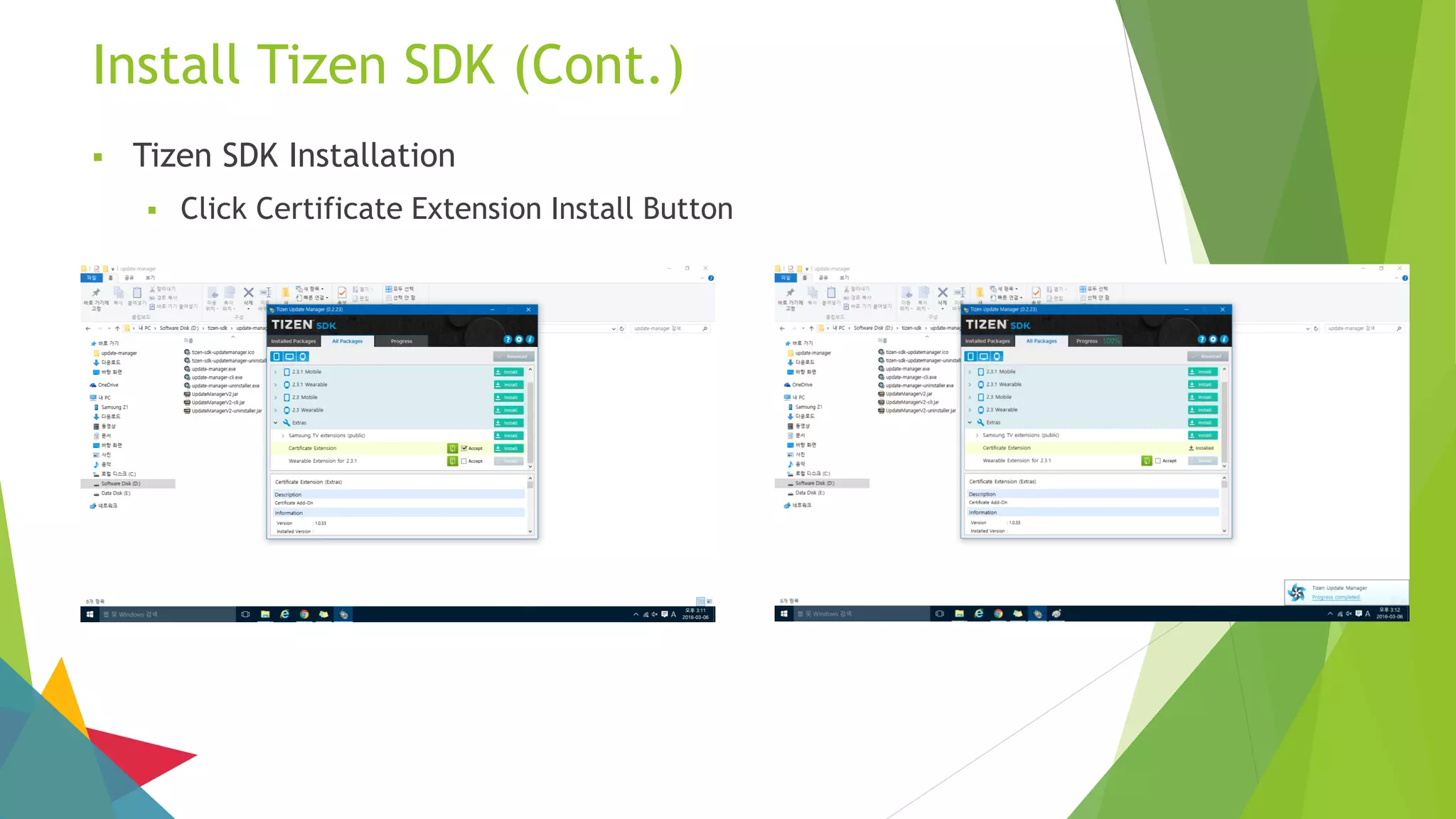Click pin to quick access icon in left Explorer
1456x819 pixels.
96,292
